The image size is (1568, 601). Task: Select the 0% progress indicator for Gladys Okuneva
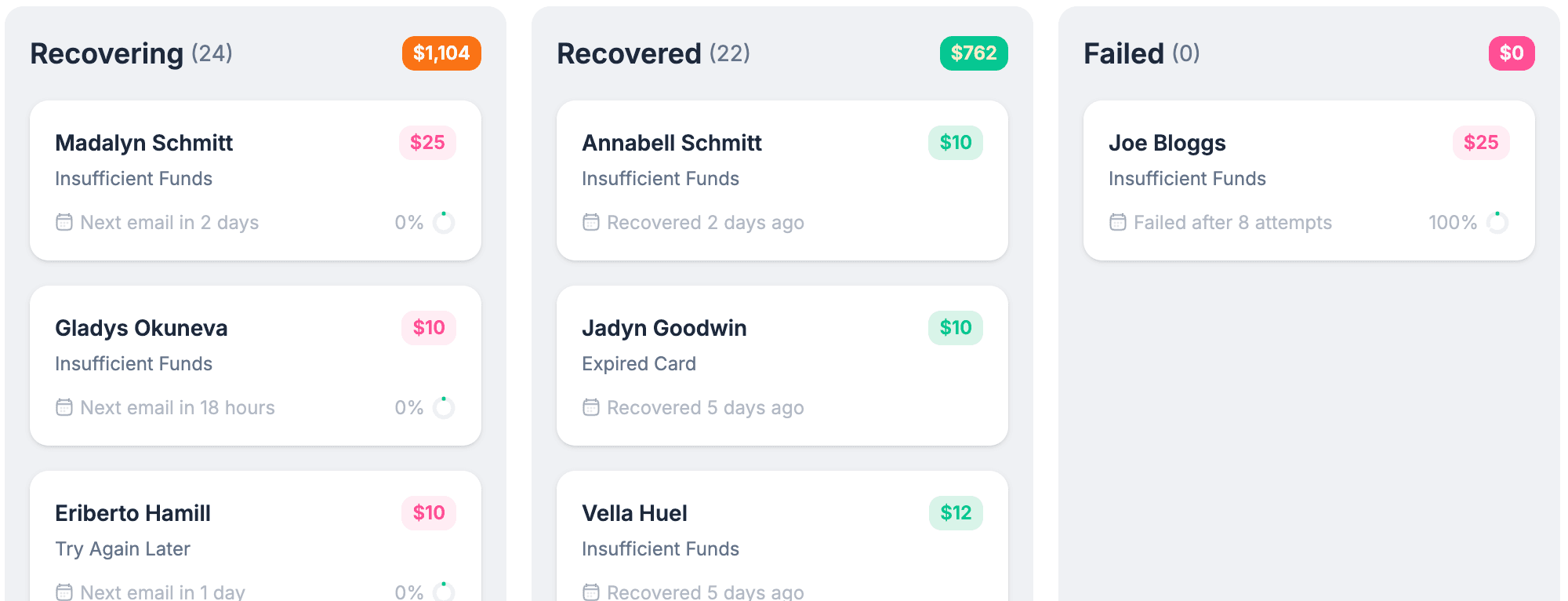pos(444,407)
